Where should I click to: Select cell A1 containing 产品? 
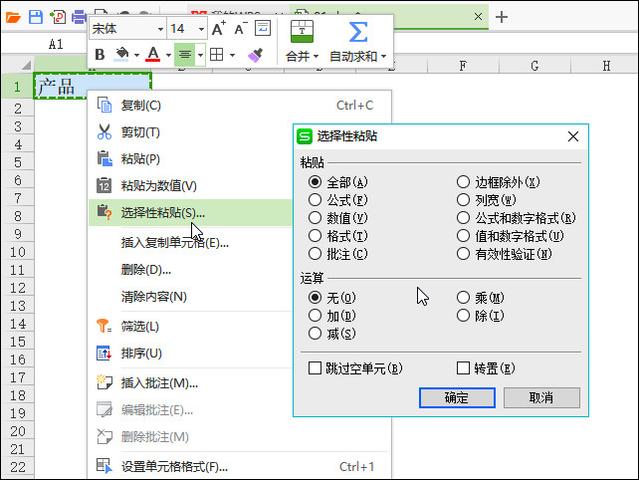pyautogui.click(x=93, y=86)
